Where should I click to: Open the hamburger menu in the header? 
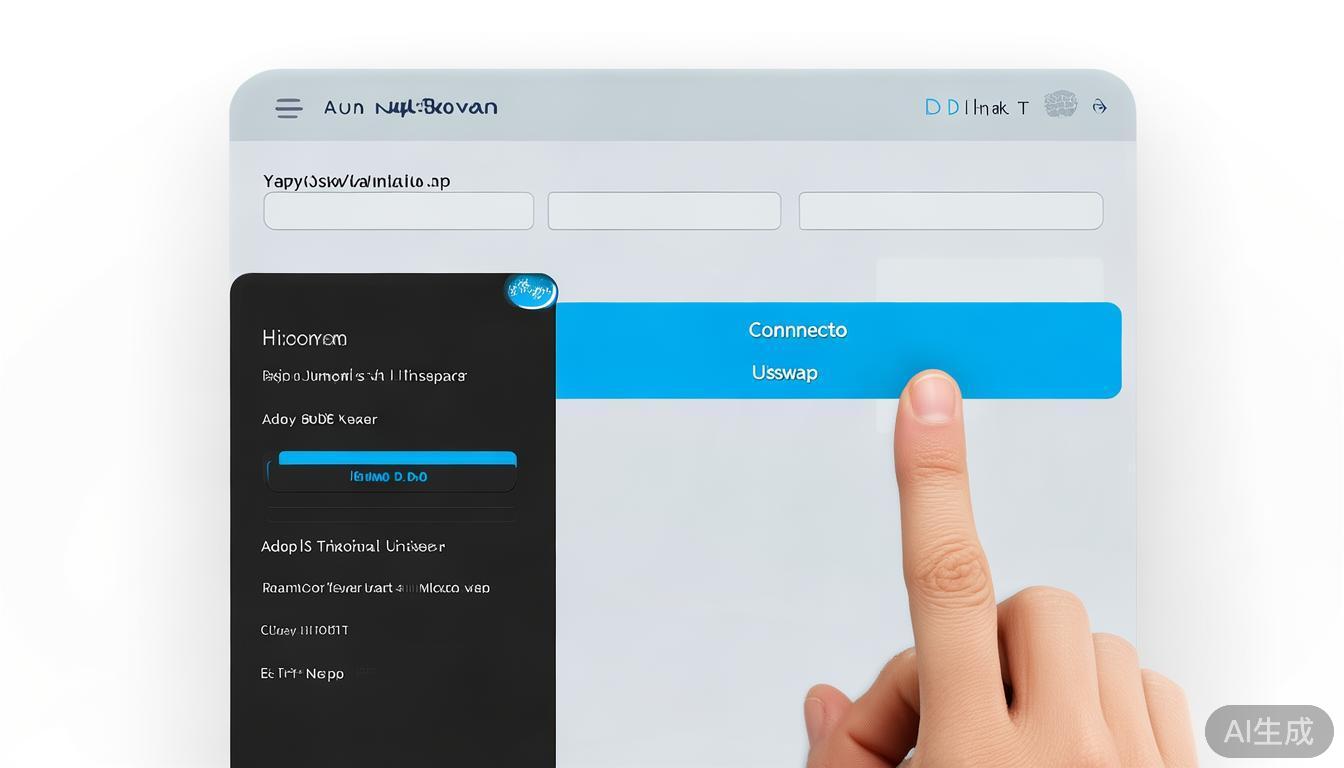pyautogui.click(x=289, y=108)
